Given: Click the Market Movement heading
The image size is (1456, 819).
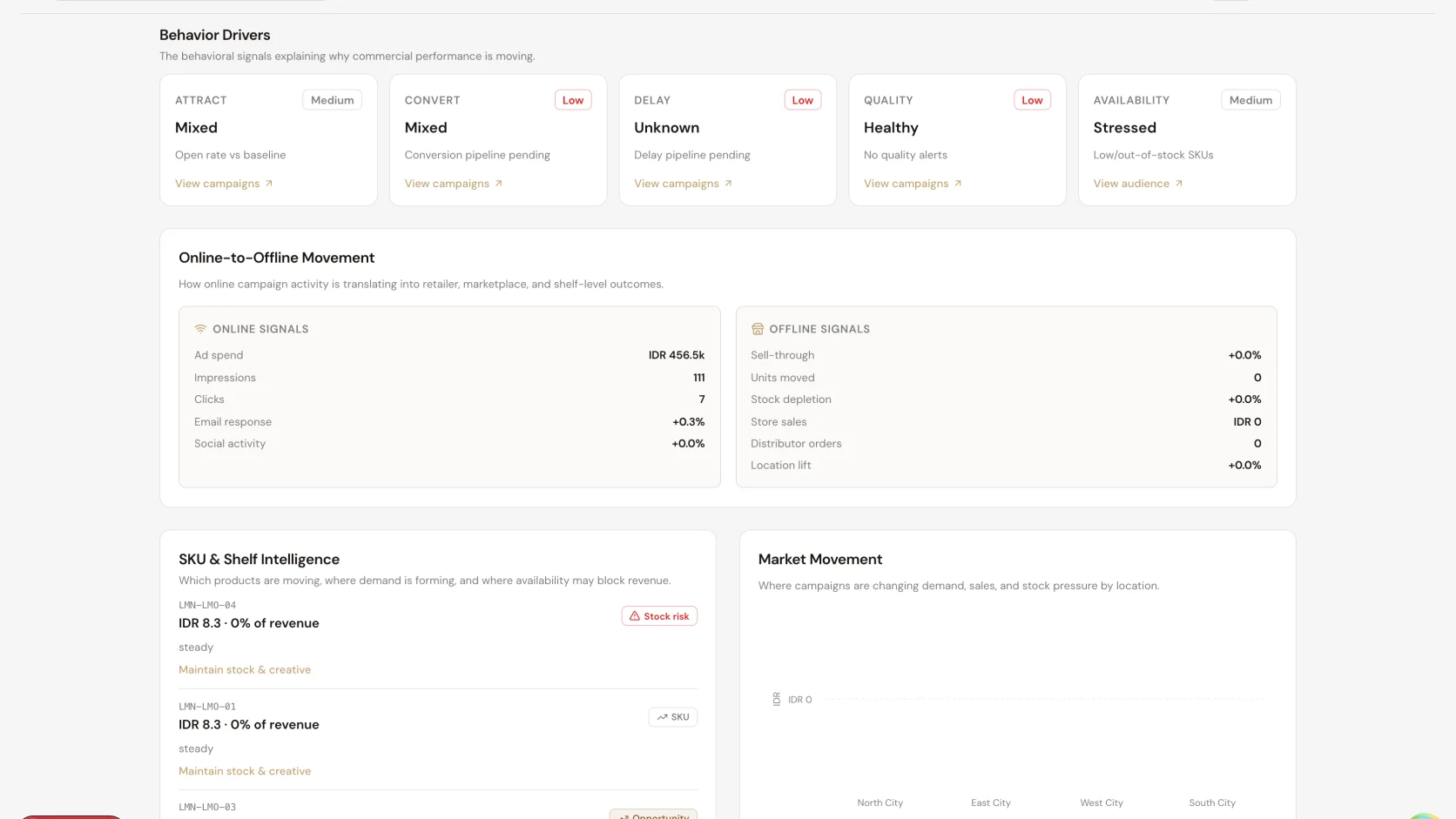Looking at the screenshot, I should (820, 560).
